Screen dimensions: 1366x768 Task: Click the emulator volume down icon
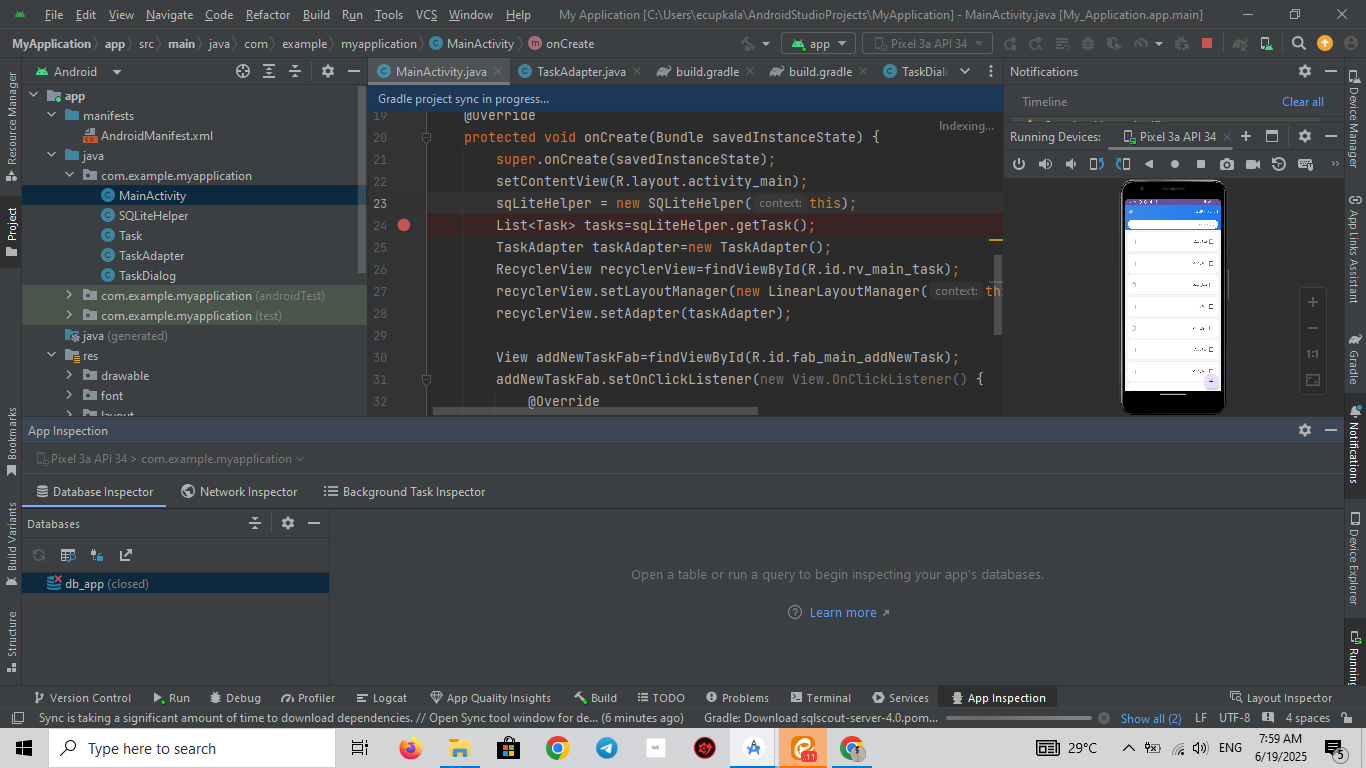[1071, 164]
